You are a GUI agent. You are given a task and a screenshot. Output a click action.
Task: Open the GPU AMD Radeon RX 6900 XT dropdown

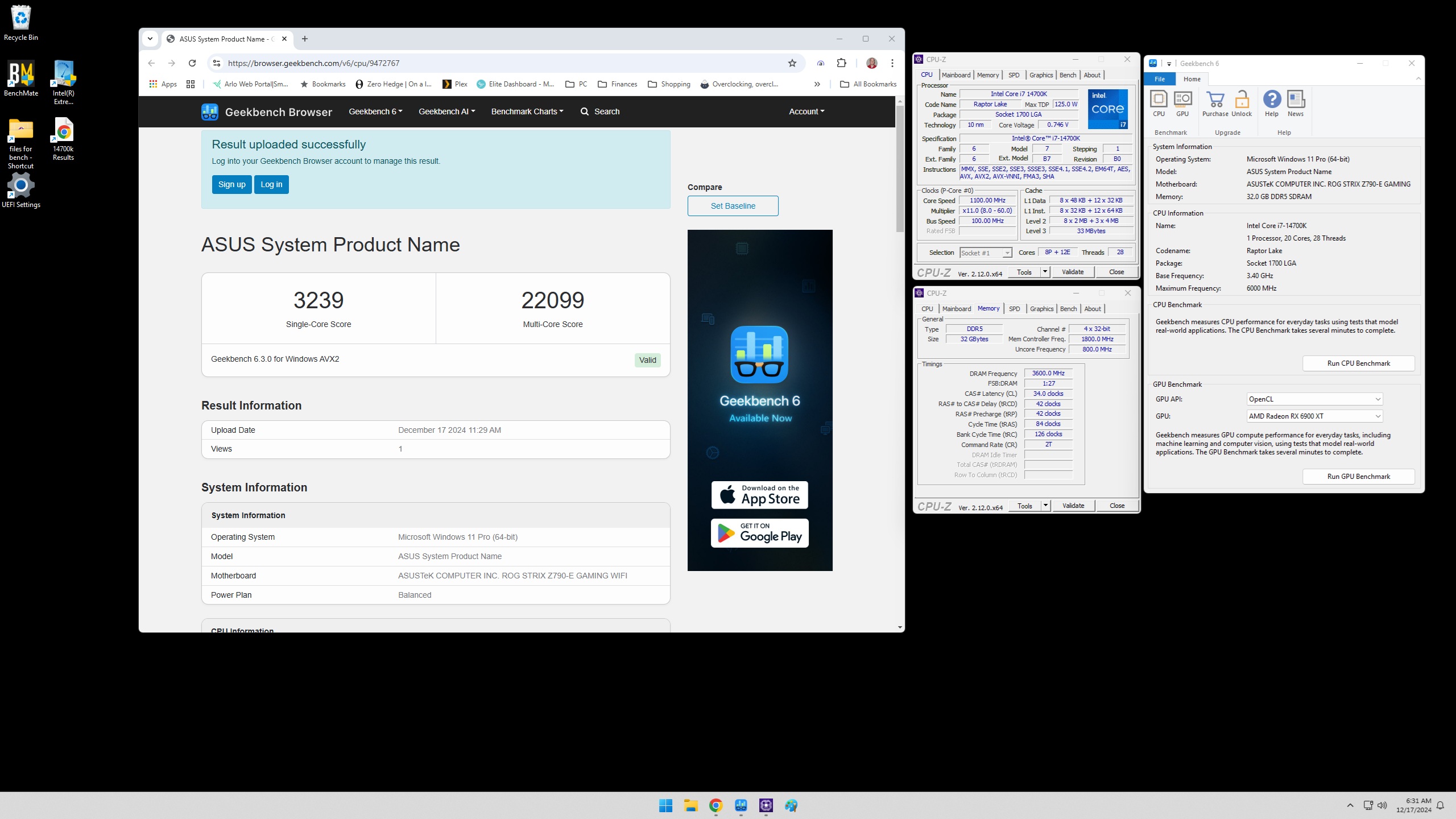(x=1314, y=416)
